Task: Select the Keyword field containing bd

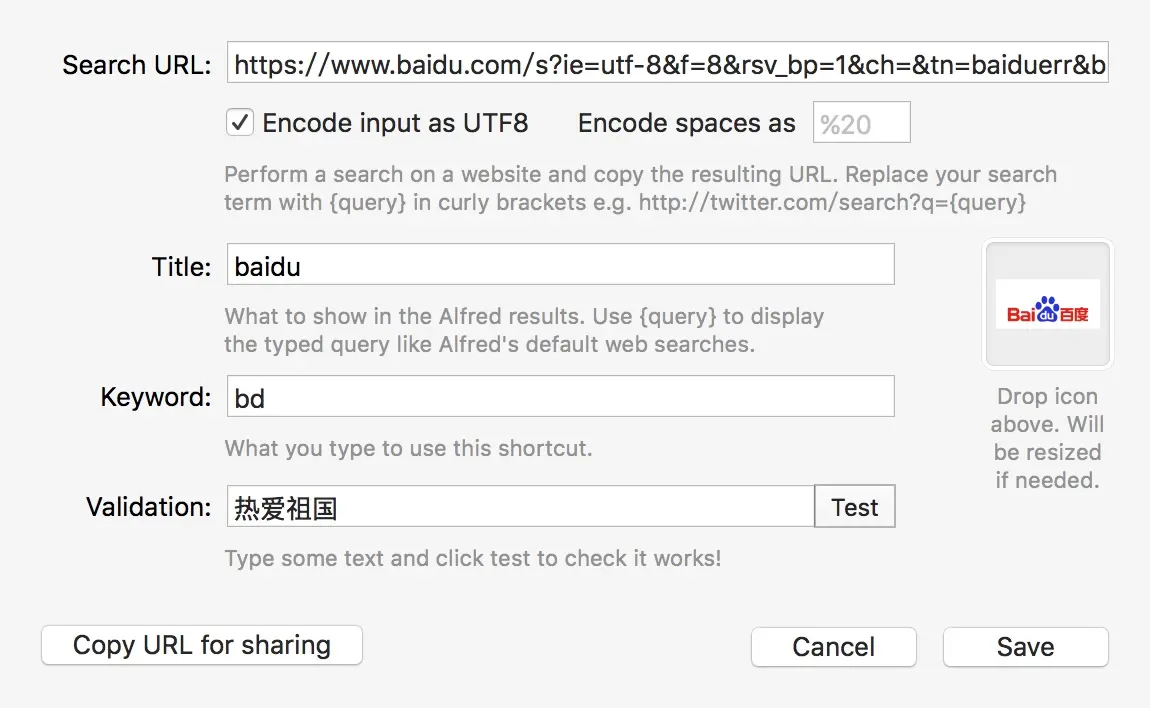Action: pos(560,397)
